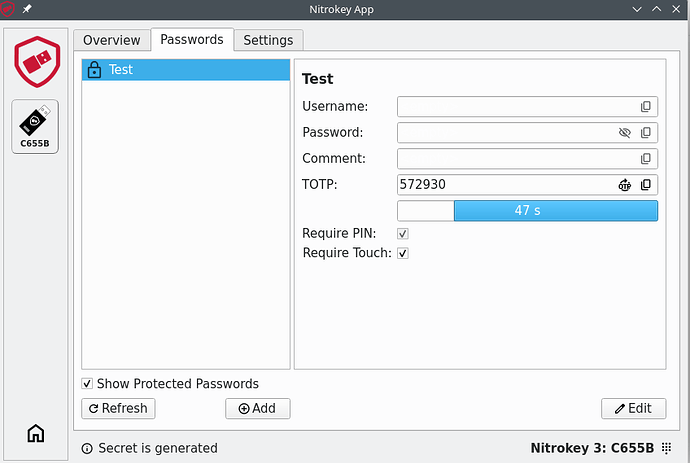Copy the username to clipboard

(646, 107)
